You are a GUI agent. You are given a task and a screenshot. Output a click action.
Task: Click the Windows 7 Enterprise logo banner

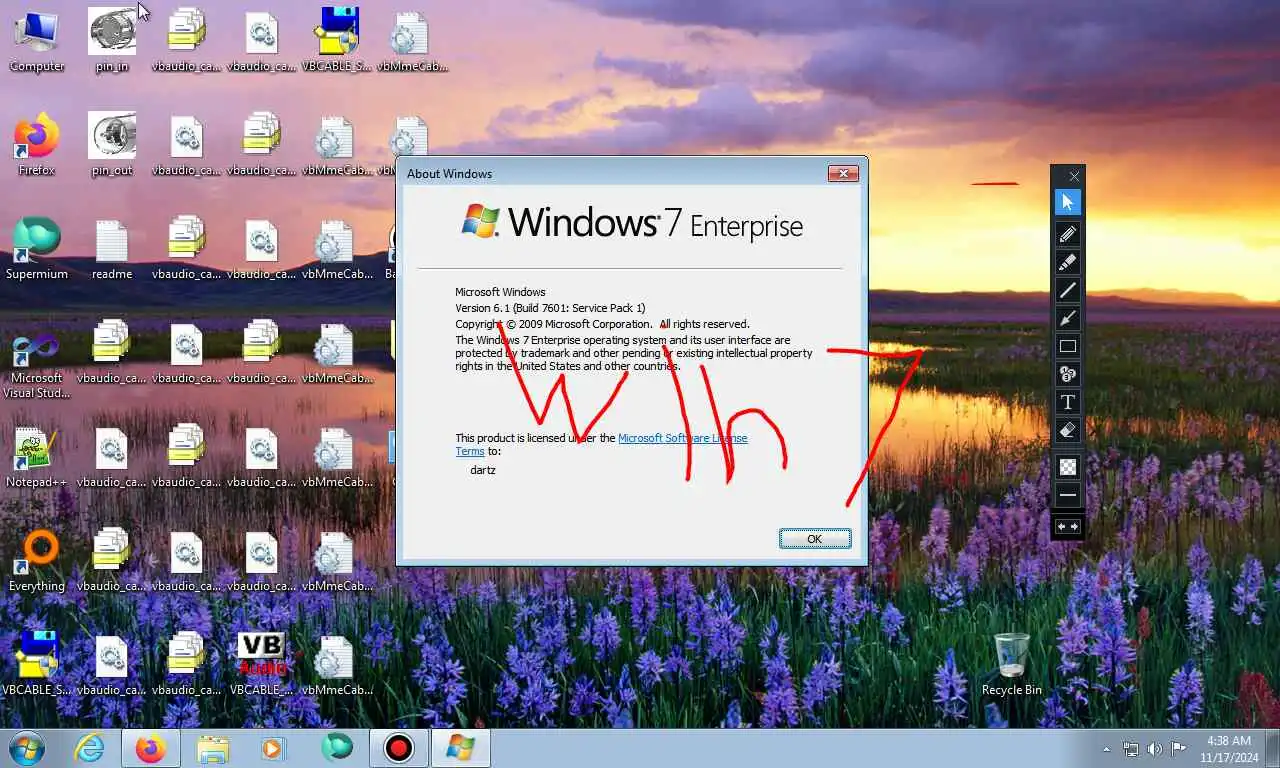coord(632,222)
